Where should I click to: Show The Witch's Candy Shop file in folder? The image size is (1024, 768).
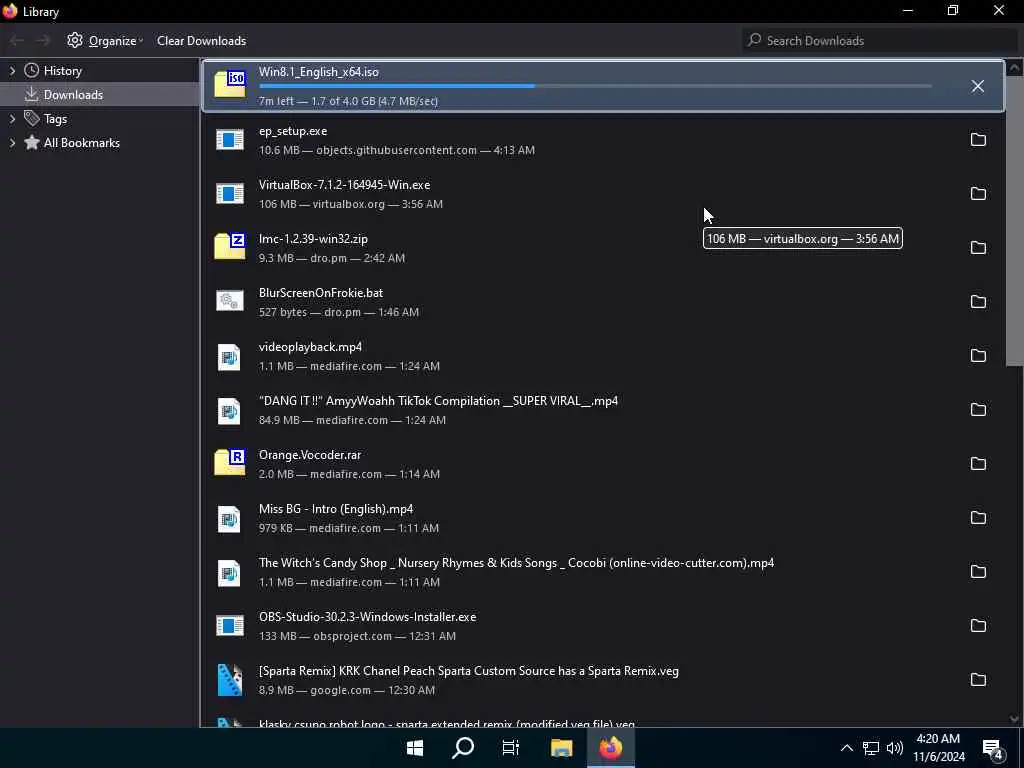978,572
